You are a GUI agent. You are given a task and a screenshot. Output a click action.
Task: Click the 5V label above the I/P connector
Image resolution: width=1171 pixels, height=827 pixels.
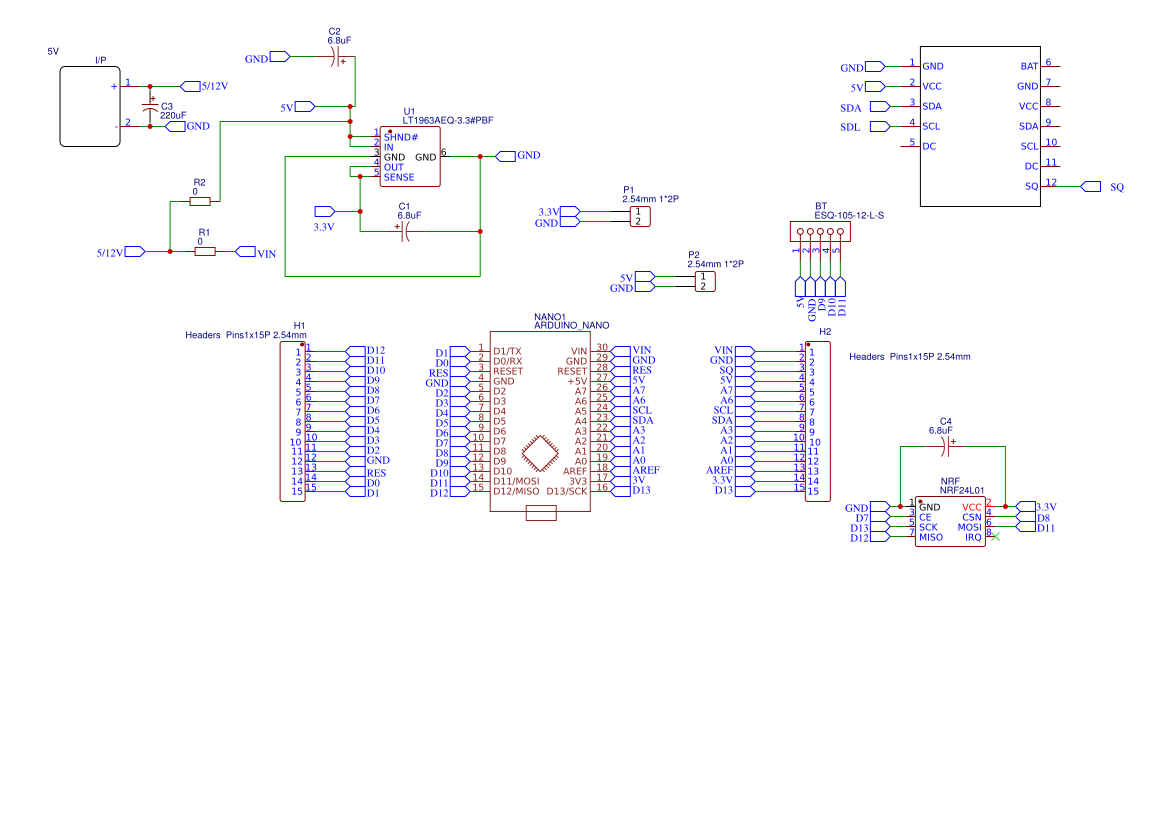[53, 52]
